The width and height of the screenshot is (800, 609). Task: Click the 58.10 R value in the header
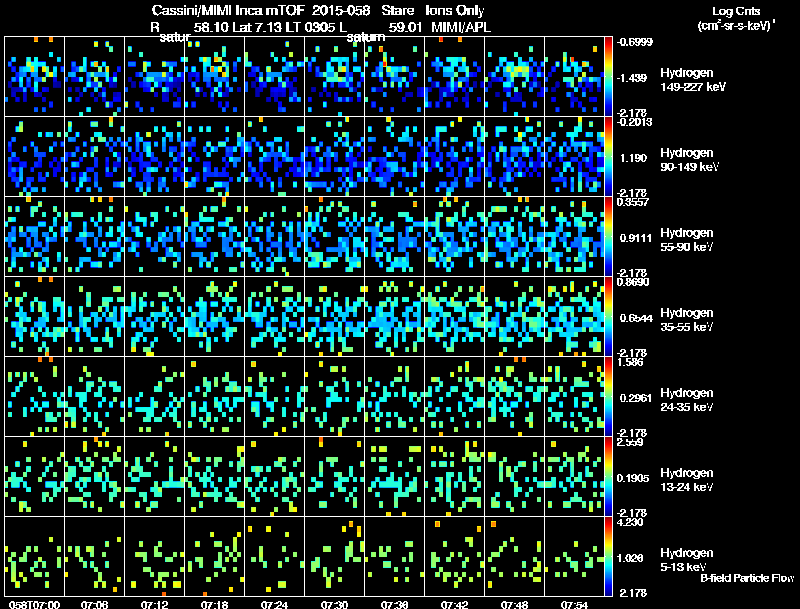211,27
